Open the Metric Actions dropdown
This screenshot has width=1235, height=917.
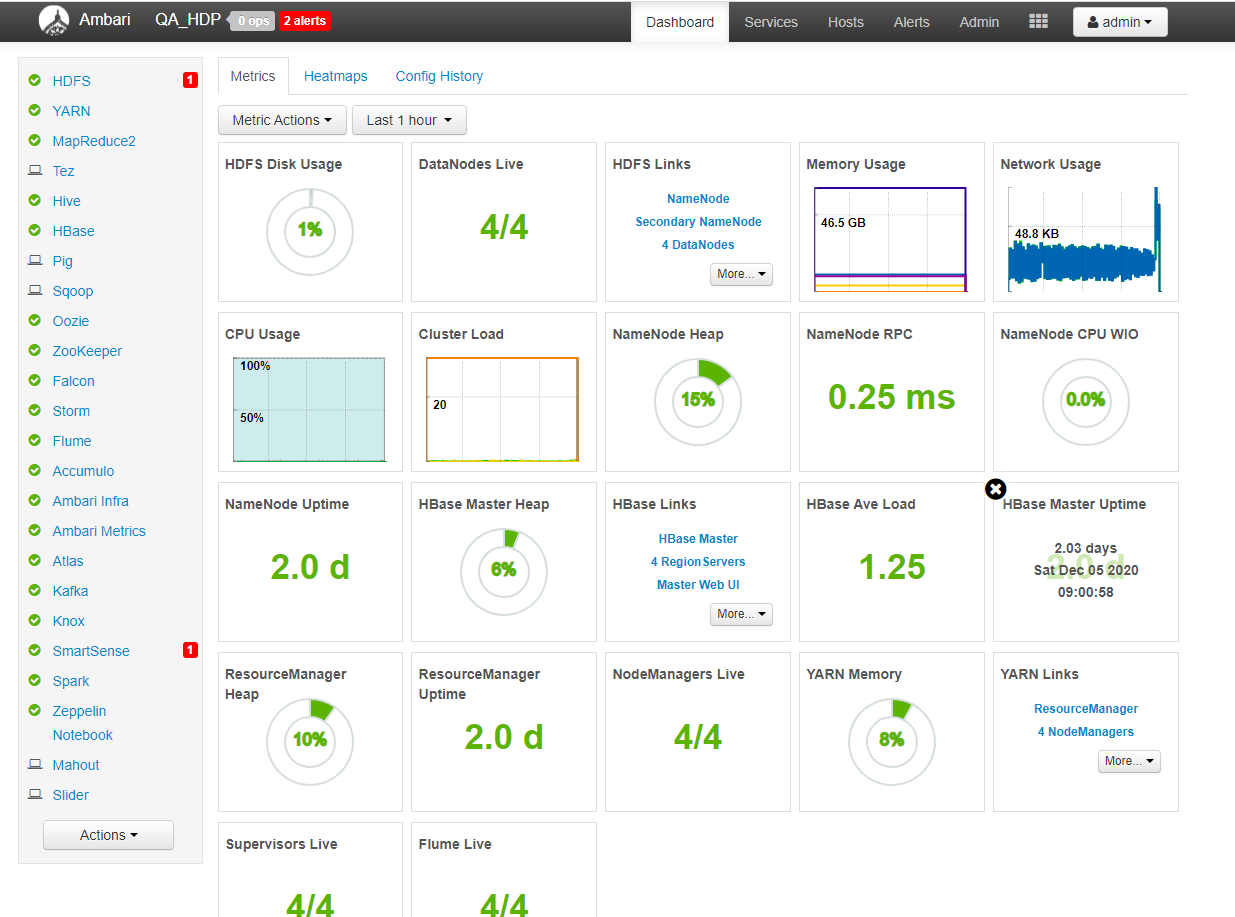click(x=282, y=120)
